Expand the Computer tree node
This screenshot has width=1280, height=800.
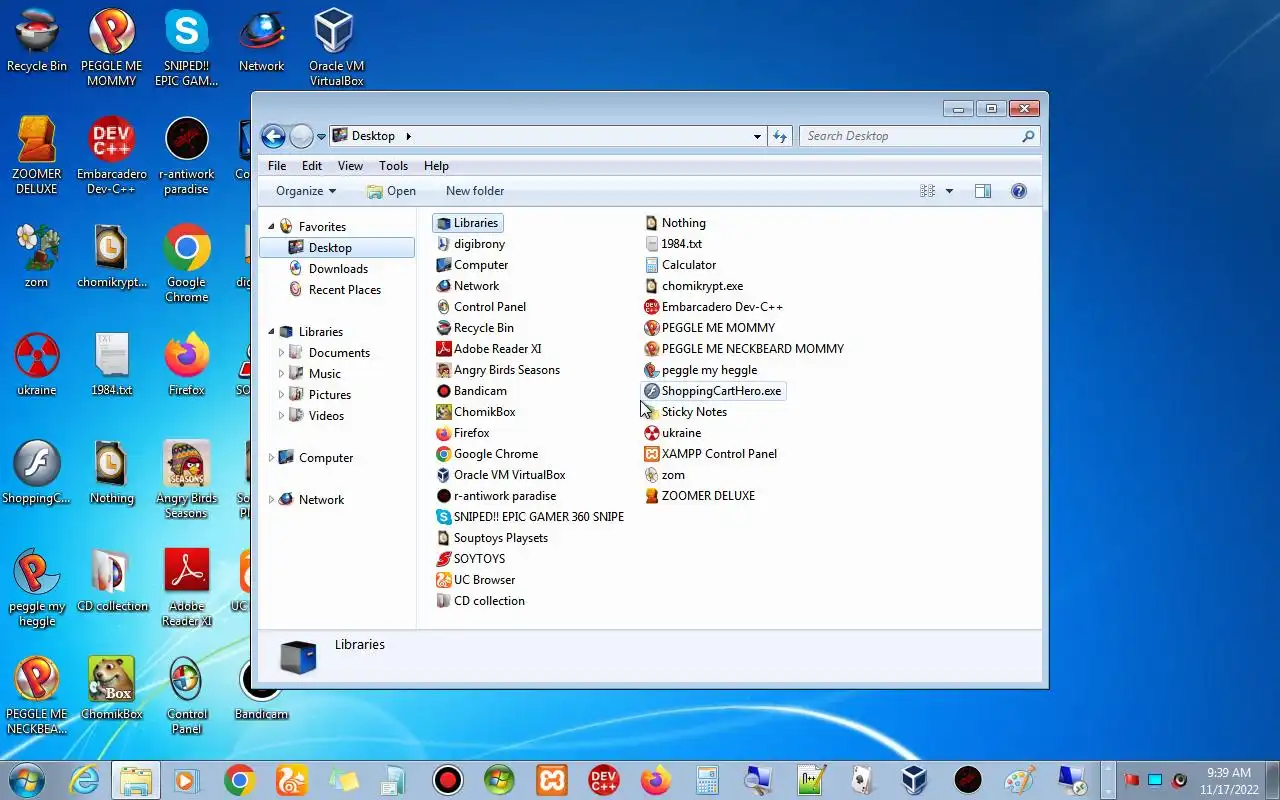coord(271,458)
